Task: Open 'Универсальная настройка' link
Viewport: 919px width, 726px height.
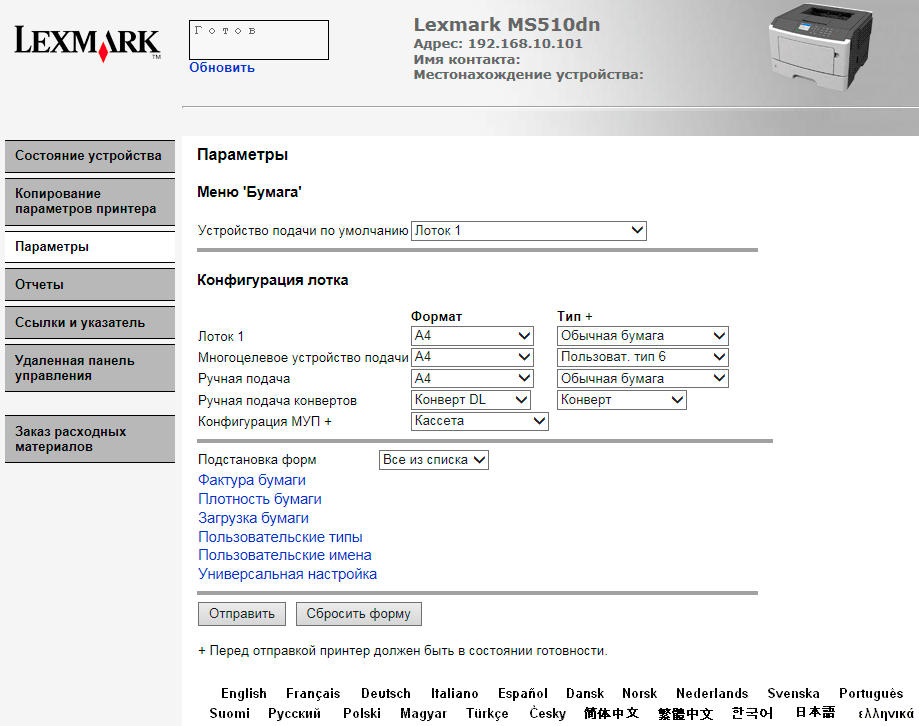Action: click(287, 574)
